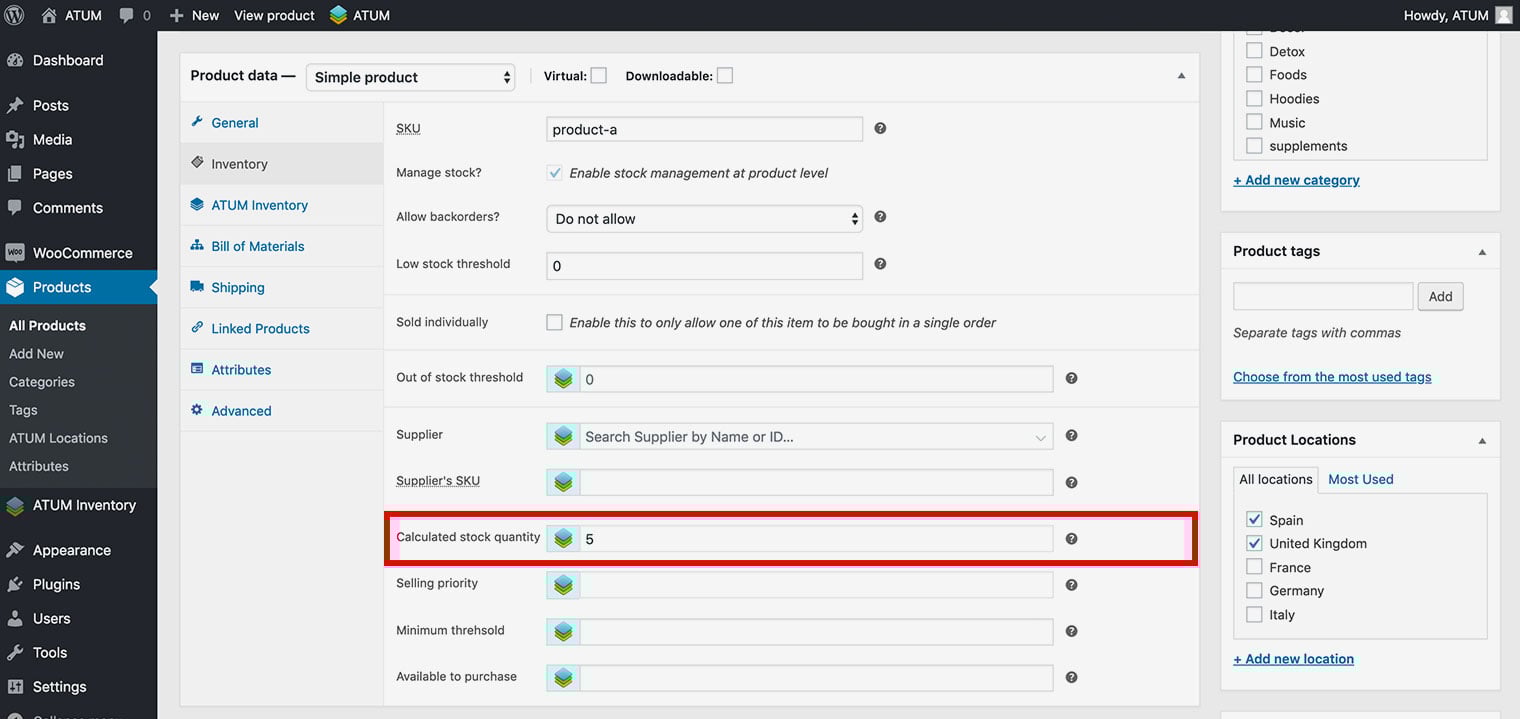Check the Sold individually checkbox
The height and width of the screenshot is (719, 1520).
[554, 322]
